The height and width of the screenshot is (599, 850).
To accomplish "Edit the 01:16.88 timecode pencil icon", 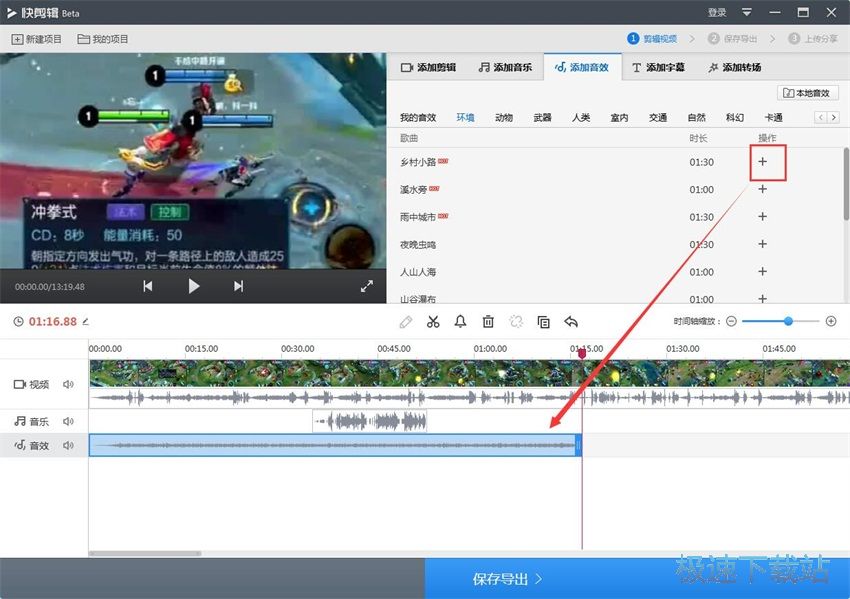I will [86, 321].
